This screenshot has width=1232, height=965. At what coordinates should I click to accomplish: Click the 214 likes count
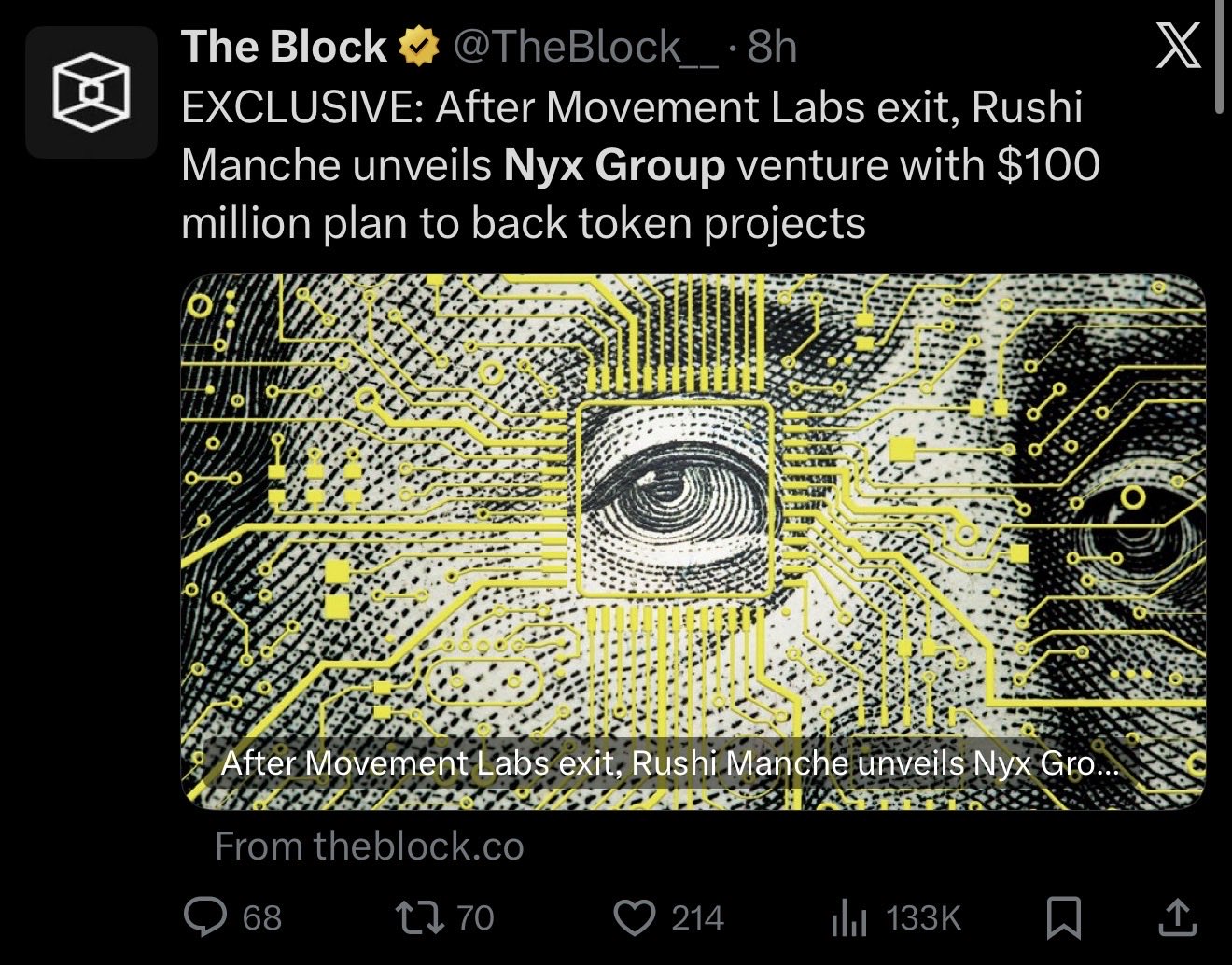point(697,917)
